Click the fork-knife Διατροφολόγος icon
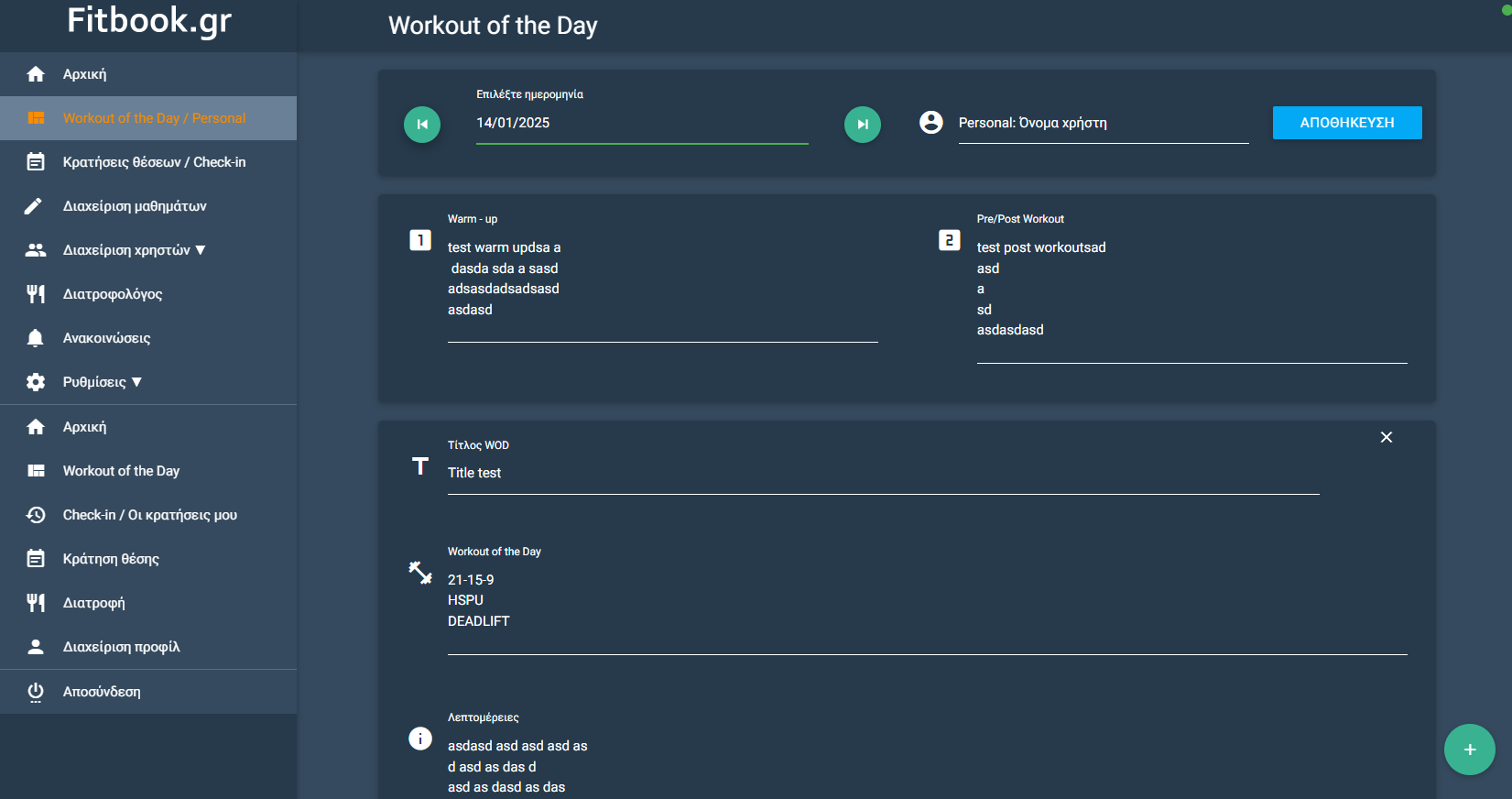This screenshot has height=799, width=1512. tap(36, 294)
